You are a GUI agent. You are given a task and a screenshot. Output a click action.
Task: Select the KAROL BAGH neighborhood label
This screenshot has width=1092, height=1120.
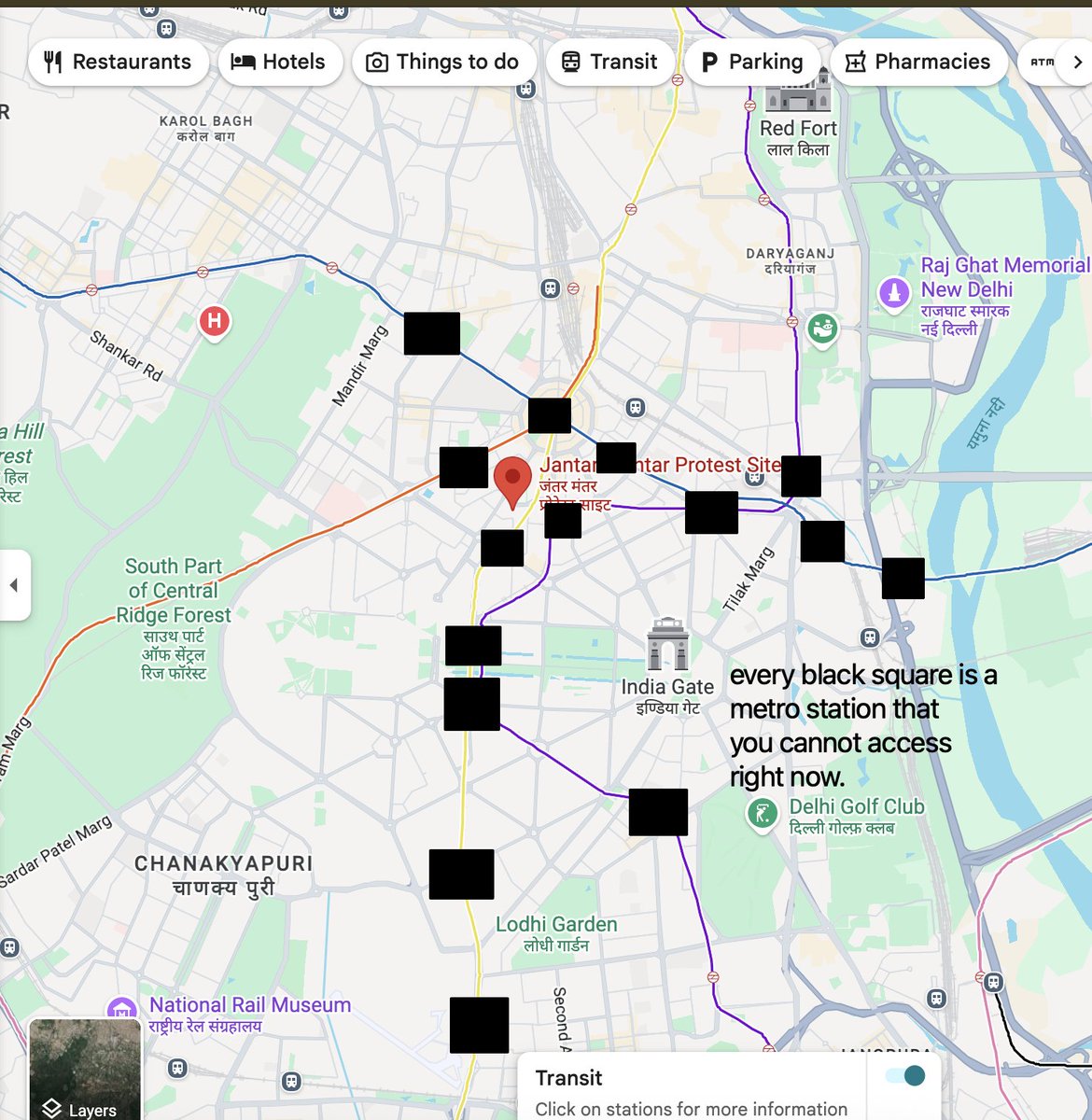tap(206, 129)
